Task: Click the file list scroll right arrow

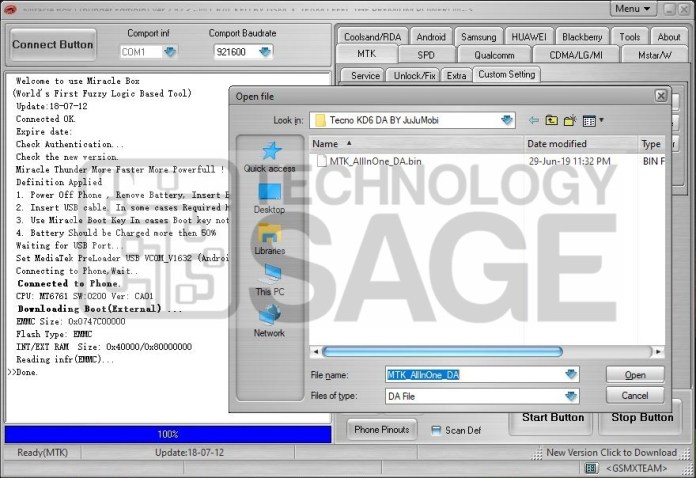Action: tap(658, 352)
